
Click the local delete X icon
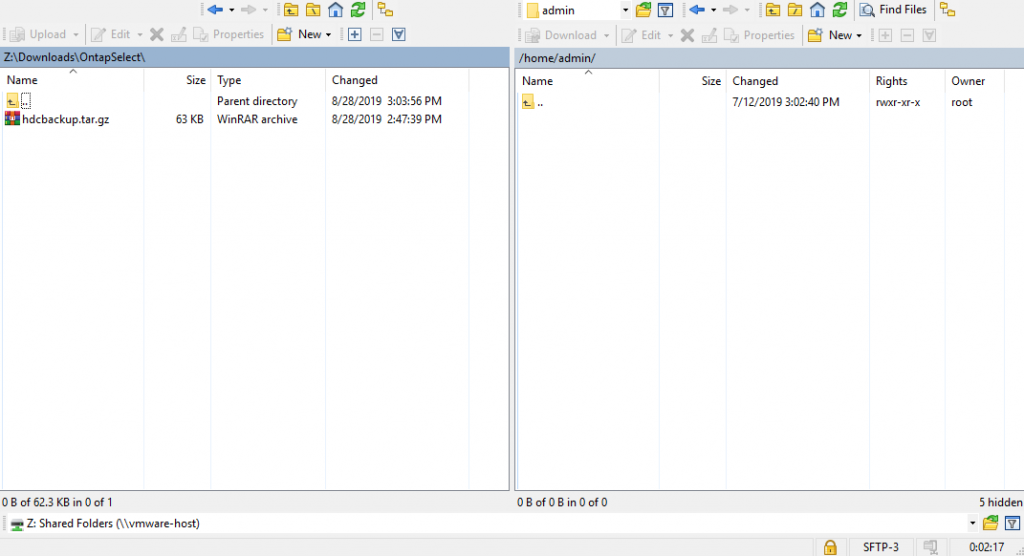point(157,35)
